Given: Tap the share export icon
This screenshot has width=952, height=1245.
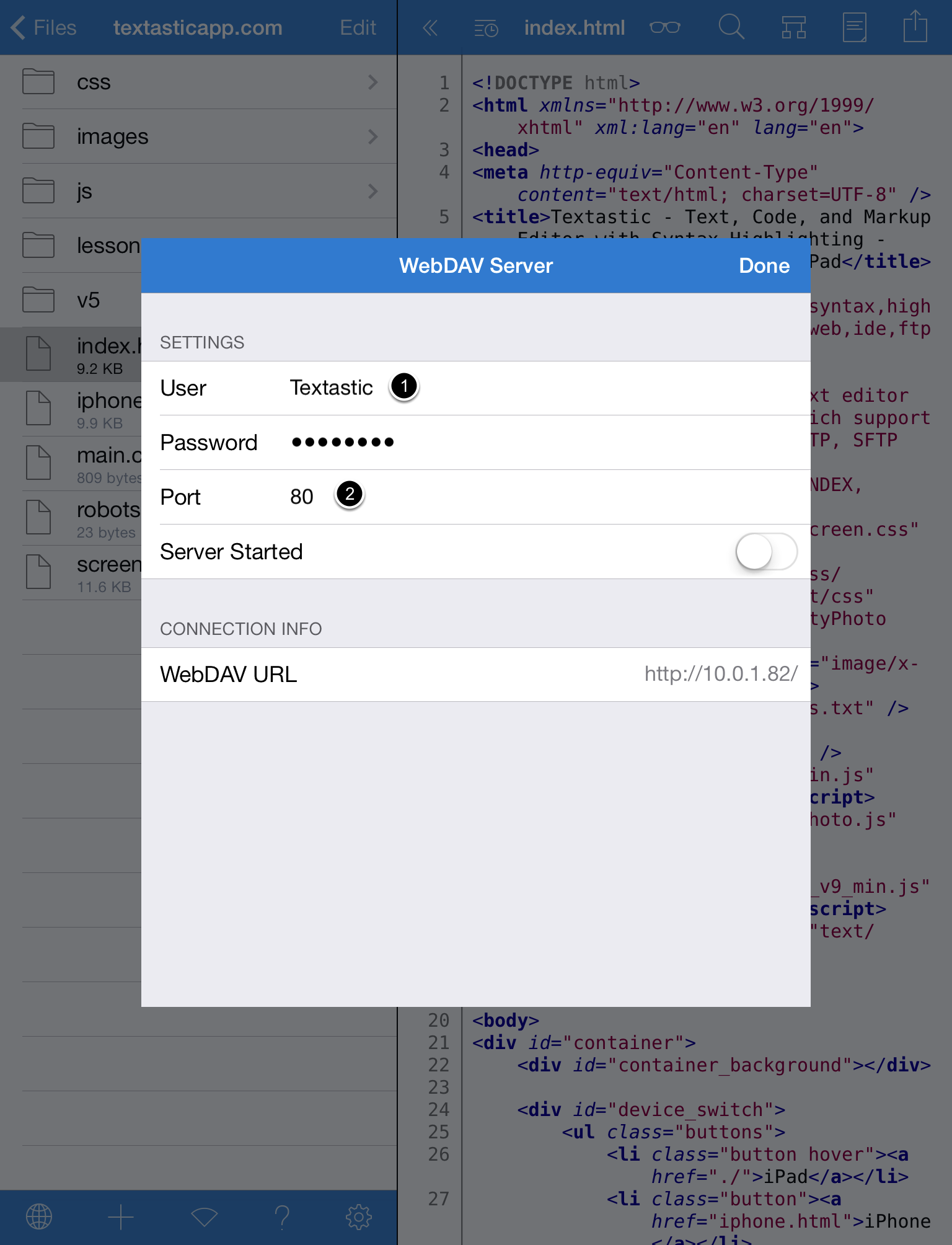Looking at the screenshot, I should [x=915, y=27].
